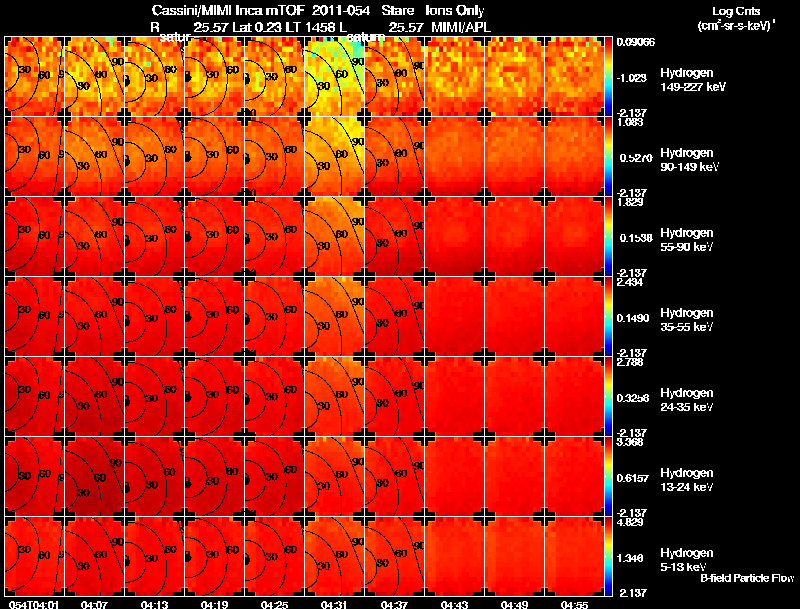Select the 'Hydrogen 13-24 keV' row label
This screenshot has height=609, width=800.
(x=687, y=480)
